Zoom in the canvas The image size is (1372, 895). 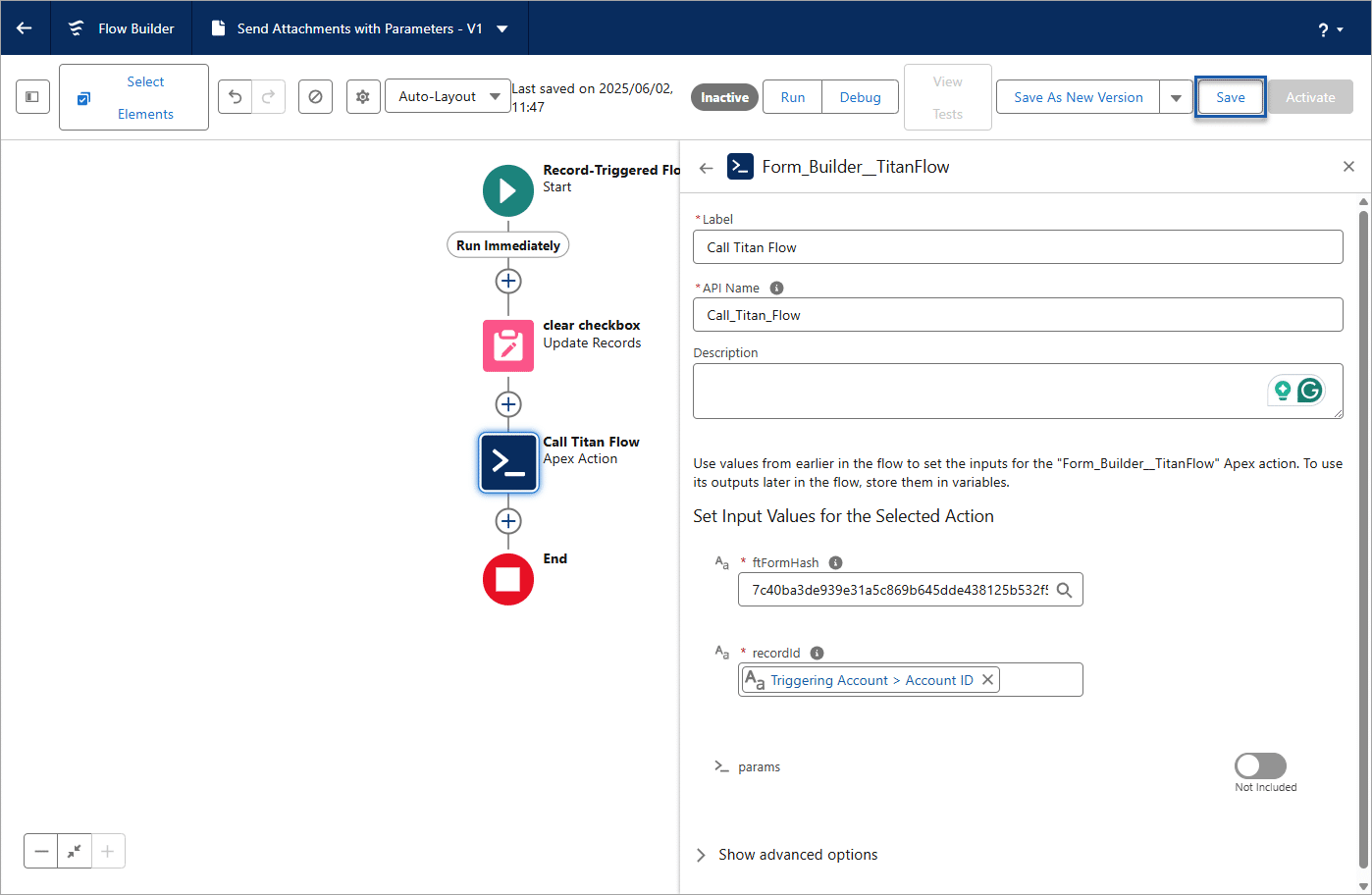[108, 851]
